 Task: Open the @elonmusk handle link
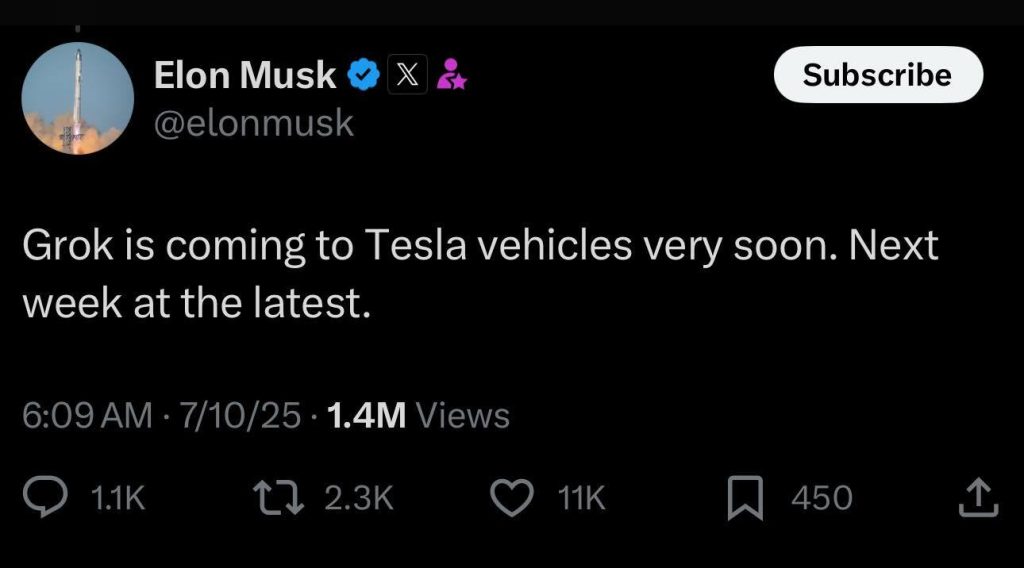[x=253, y=123]
